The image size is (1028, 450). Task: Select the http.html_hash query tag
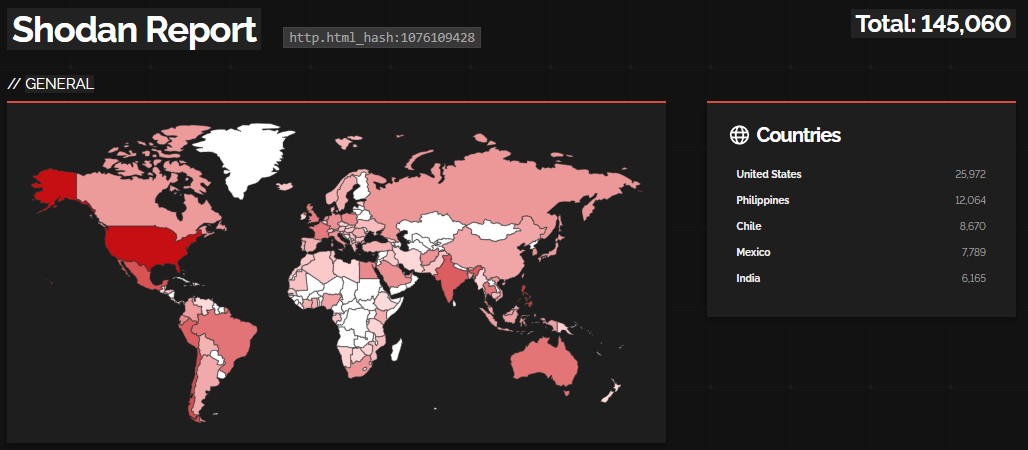382,38
